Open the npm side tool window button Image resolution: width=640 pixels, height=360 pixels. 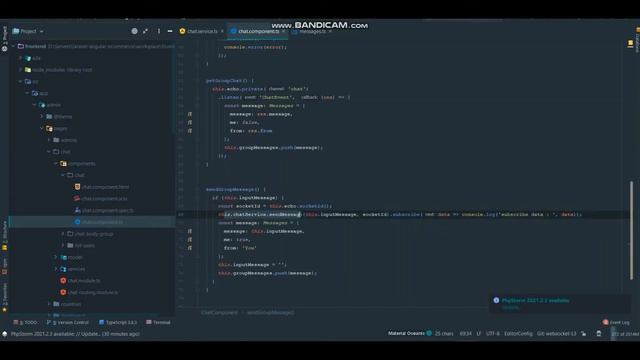pyautogui.click(x=4, y=266)
